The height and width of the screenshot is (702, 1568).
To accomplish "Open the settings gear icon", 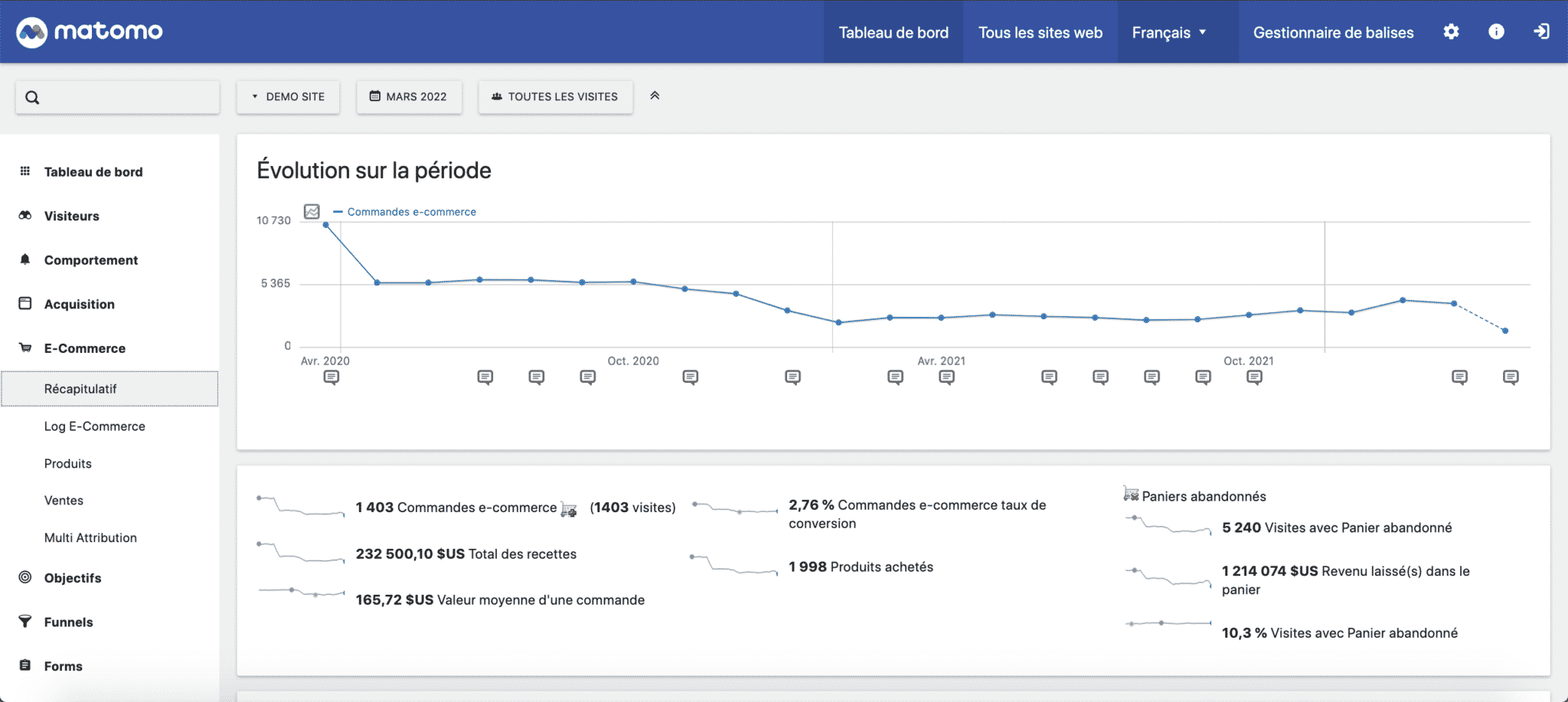I will 1451,32.
